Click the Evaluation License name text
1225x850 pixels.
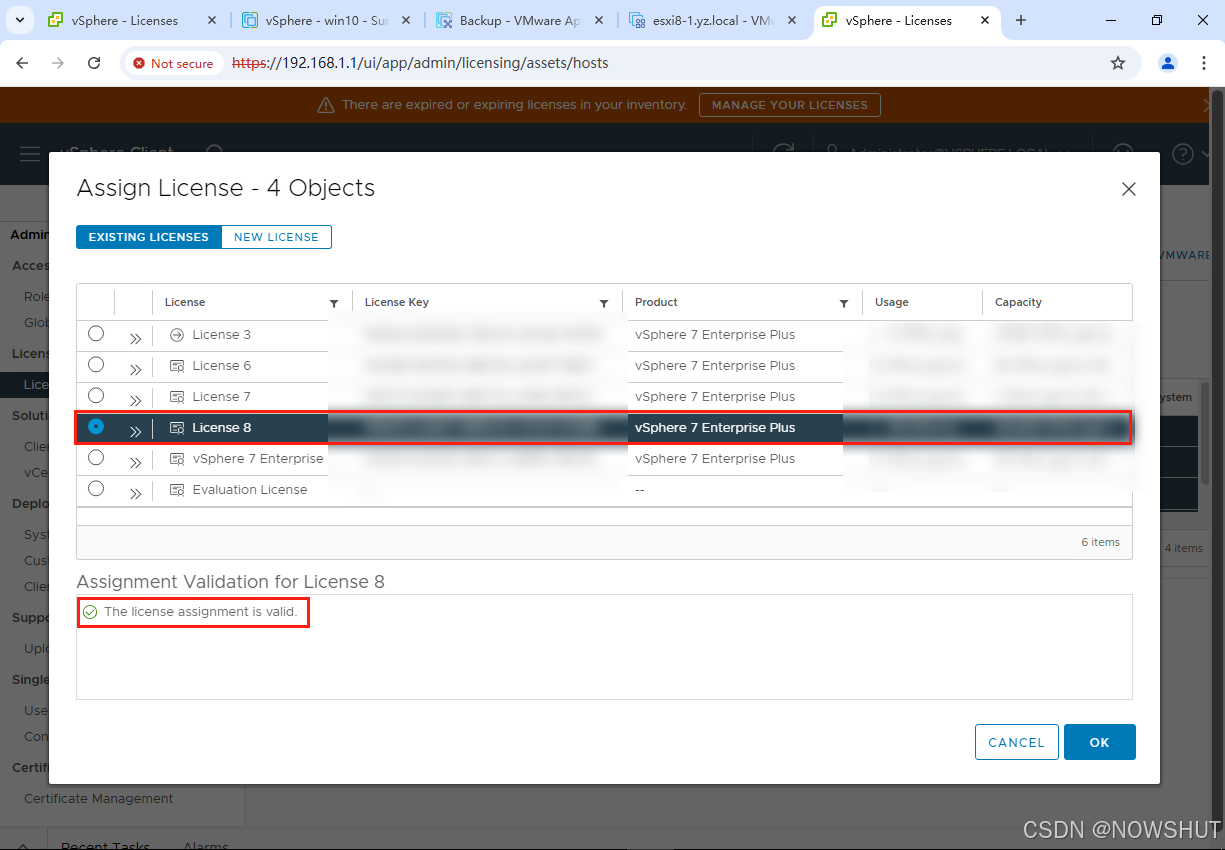250,490
